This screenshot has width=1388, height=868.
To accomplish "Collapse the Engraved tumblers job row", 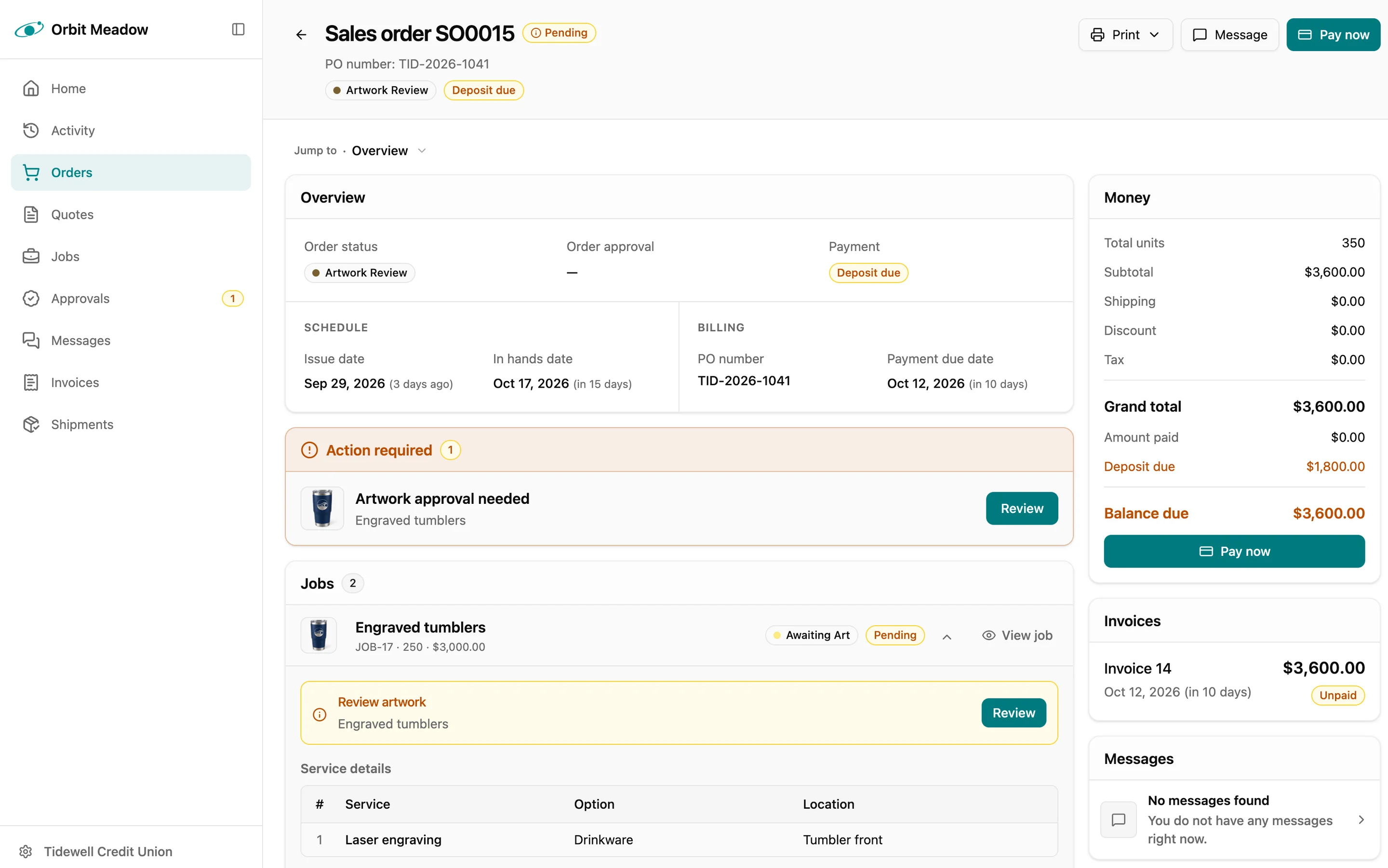I will pyautogui.click(x=947, y=636).
